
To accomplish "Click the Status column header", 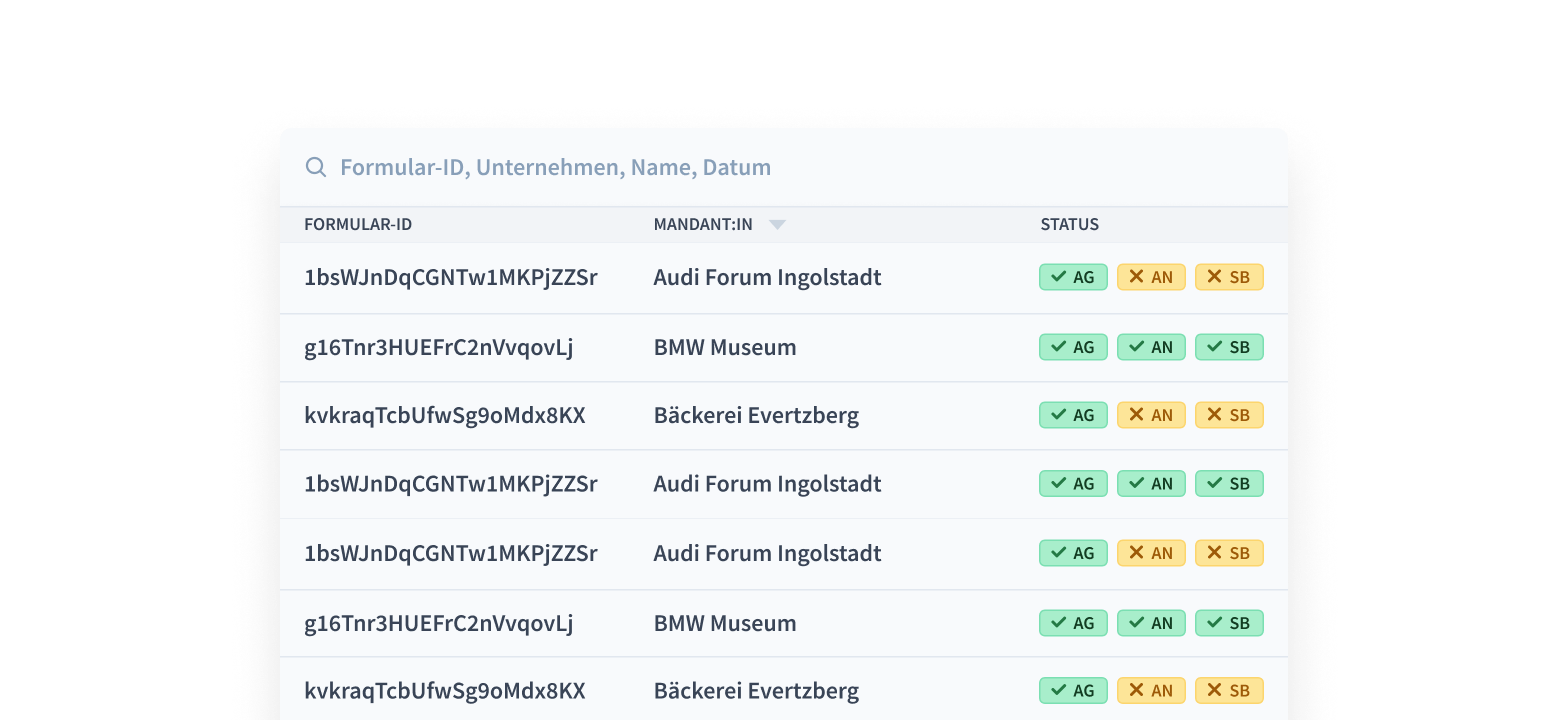I will (x=1069, y=225).
